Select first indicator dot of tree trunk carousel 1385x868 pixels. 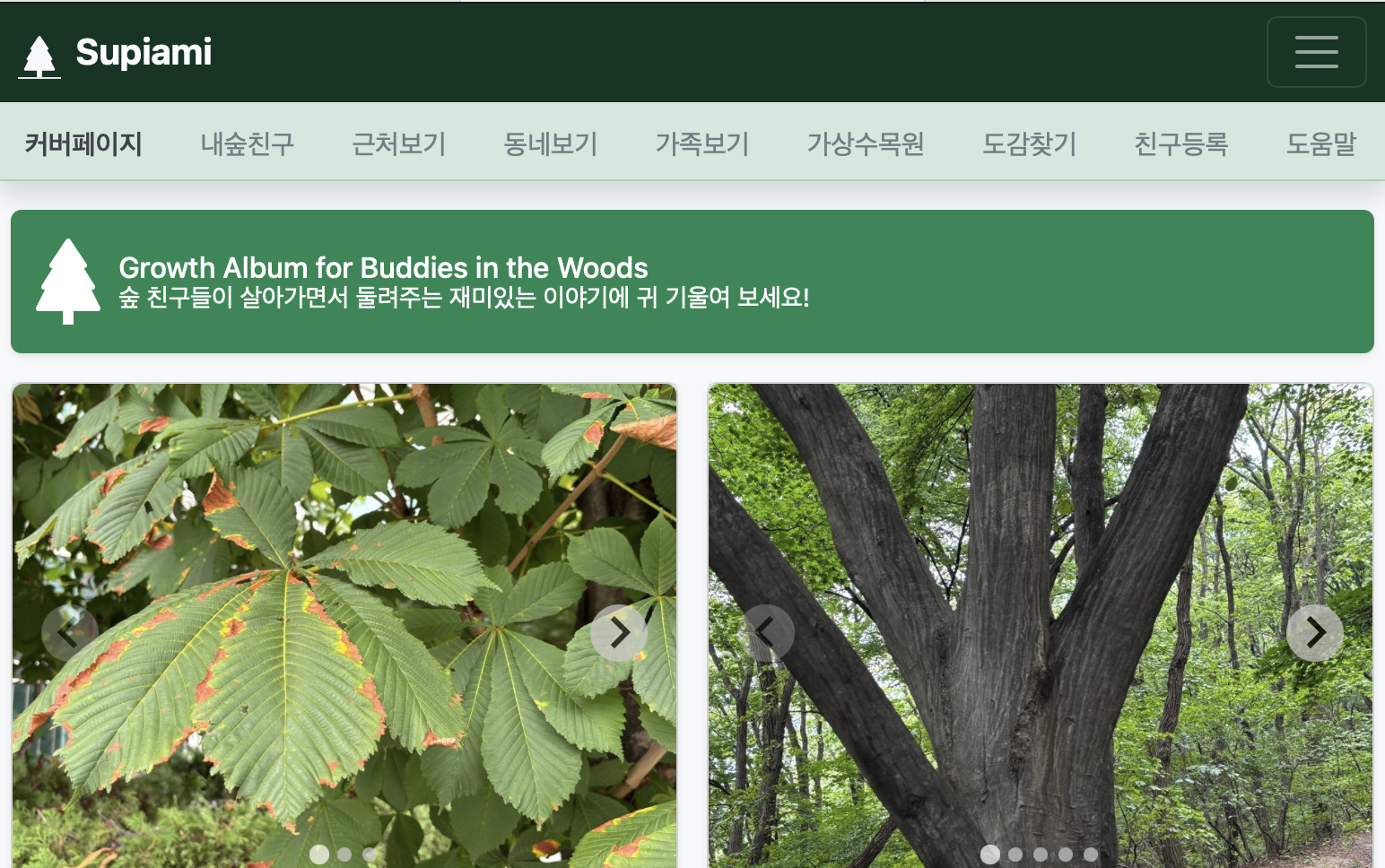coord(990,855)
